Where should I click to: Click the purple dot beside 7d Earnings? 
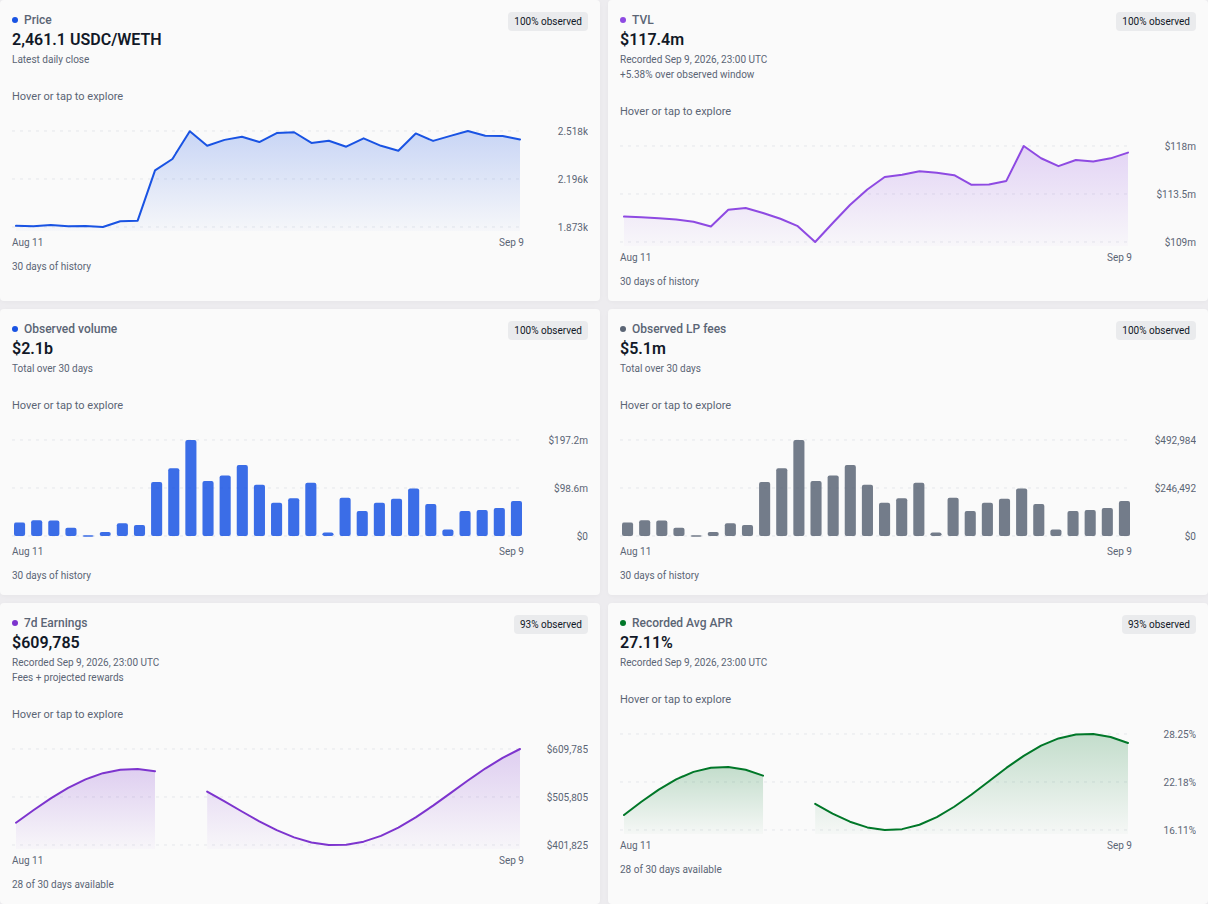15,623
